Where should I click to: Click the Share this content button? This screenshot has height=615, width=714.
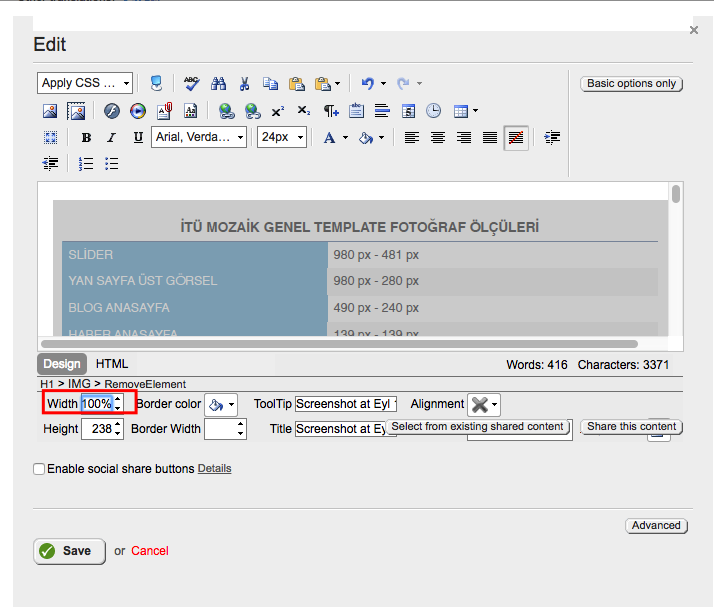tap(632, 427)
